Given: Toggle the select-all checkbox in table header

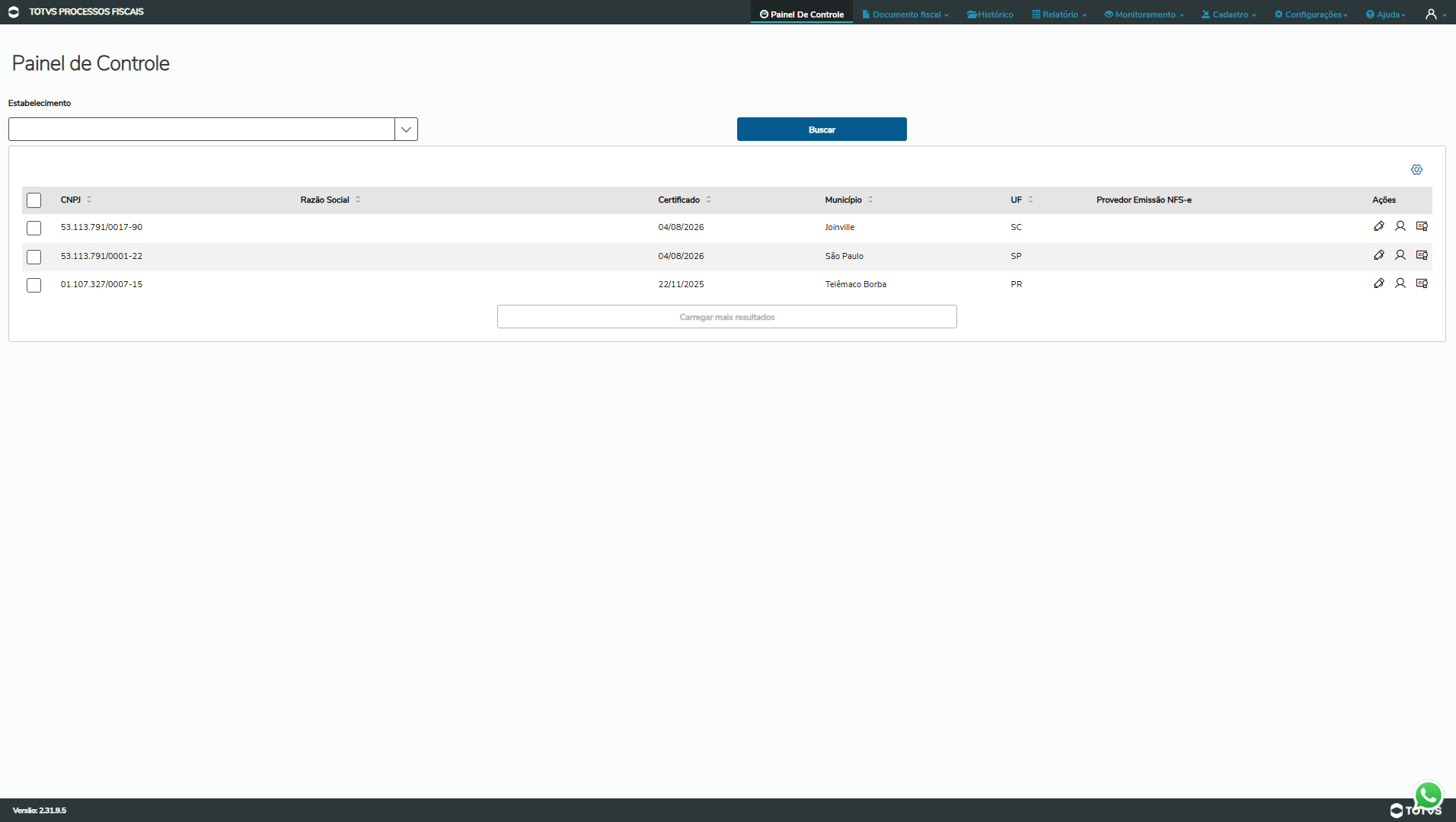Looking at the screenshot, I should click(34, 200).
